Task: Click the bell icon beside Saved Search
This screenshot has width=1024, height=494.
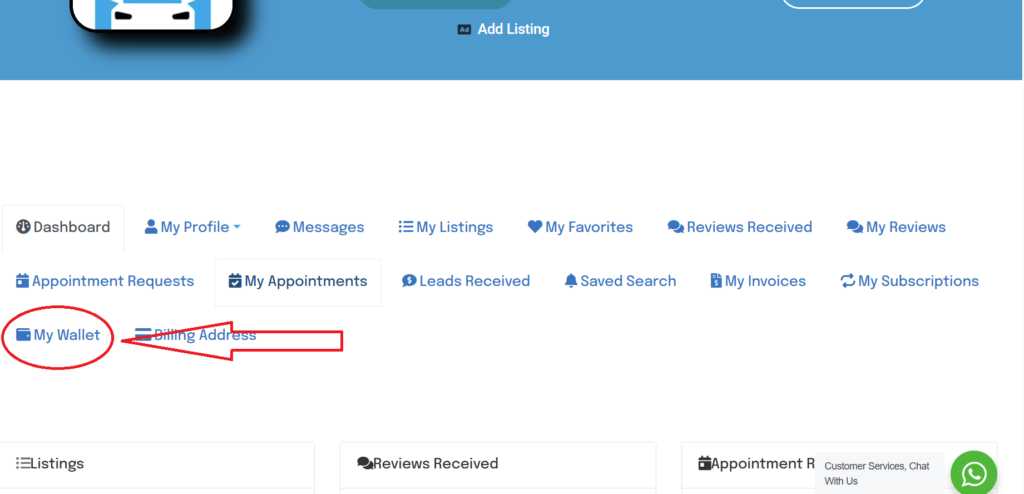Action: click(x=571, y=281)
